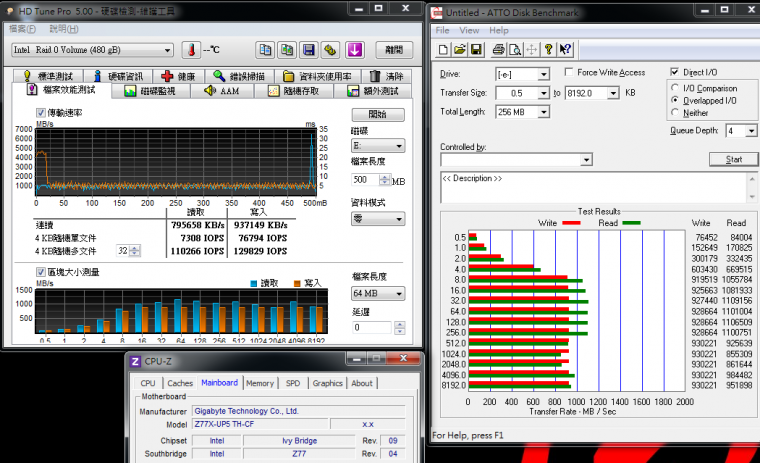Click the print icon in ATTO toolbar

(x=497, y=49)
